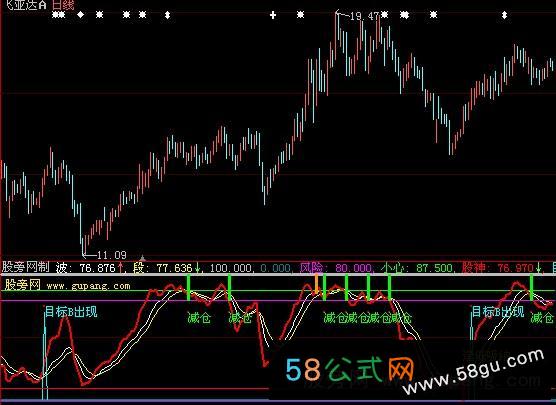Click the 段: 77.636 indicator value

(162, 268)
